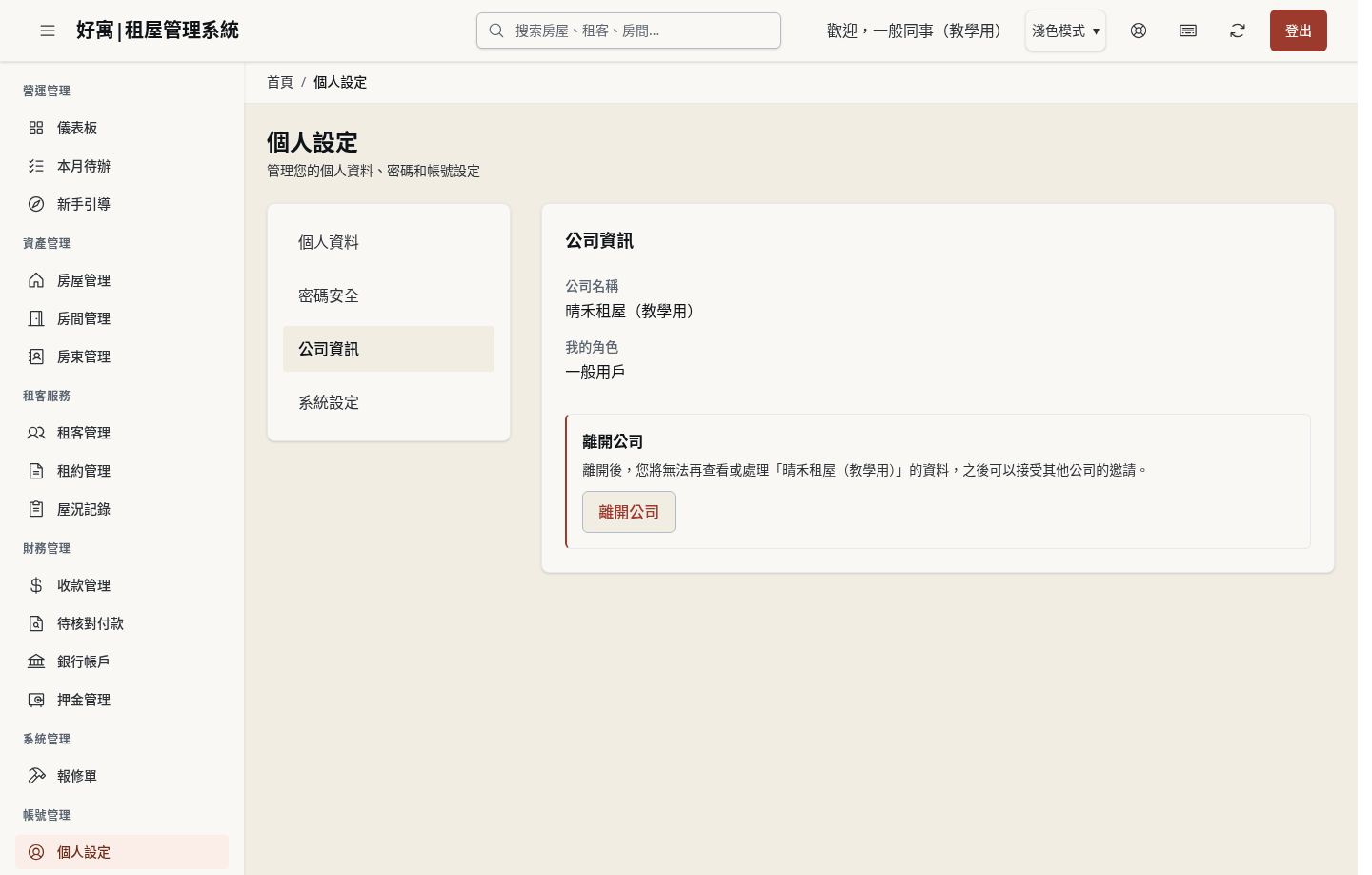
Task: Click the keyboard shortcuts icon in header
Action: pyautogui.click(x=1188, y=31)
